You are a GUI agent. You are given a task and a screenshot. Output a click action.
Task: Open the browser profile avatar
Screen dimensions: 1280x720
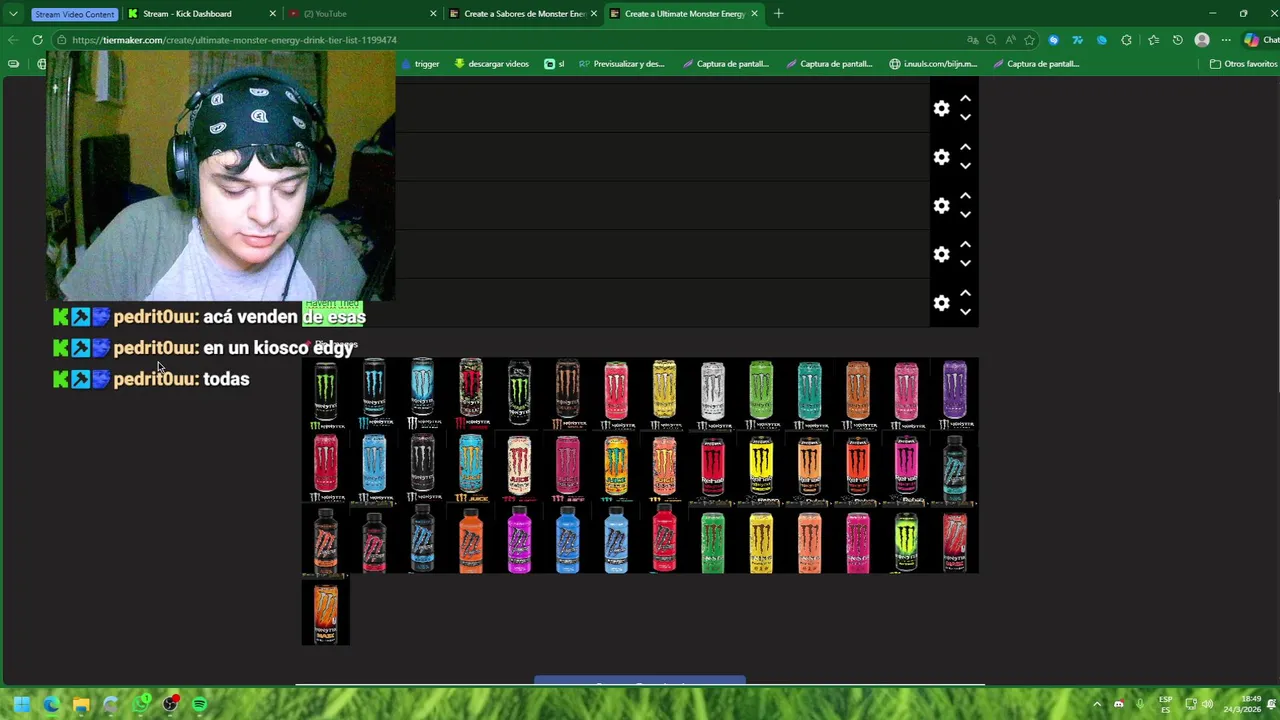(x=1202, y=40)
